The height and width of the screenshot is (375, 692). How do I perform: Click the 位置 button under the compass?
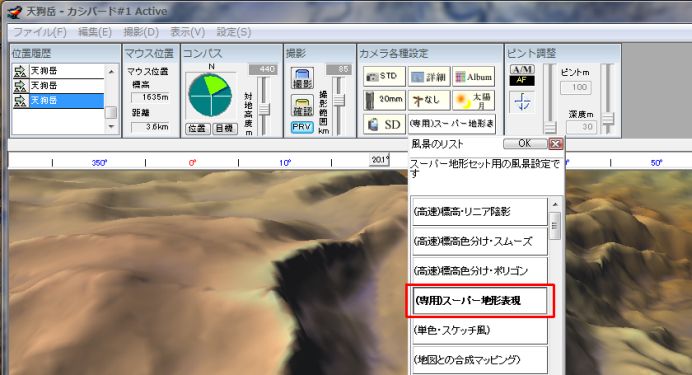[197, 128]
